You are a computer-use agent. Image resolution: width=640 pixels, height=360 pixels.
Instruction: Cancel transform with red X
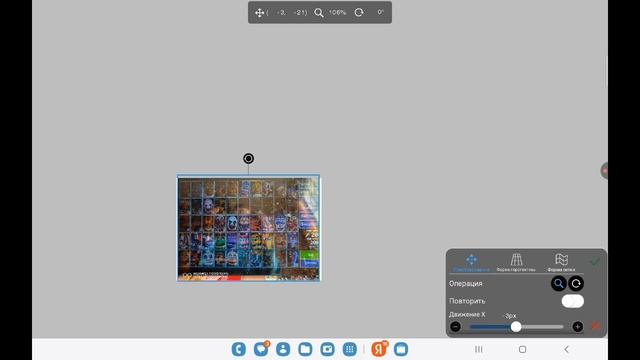[x=595, y=326]
